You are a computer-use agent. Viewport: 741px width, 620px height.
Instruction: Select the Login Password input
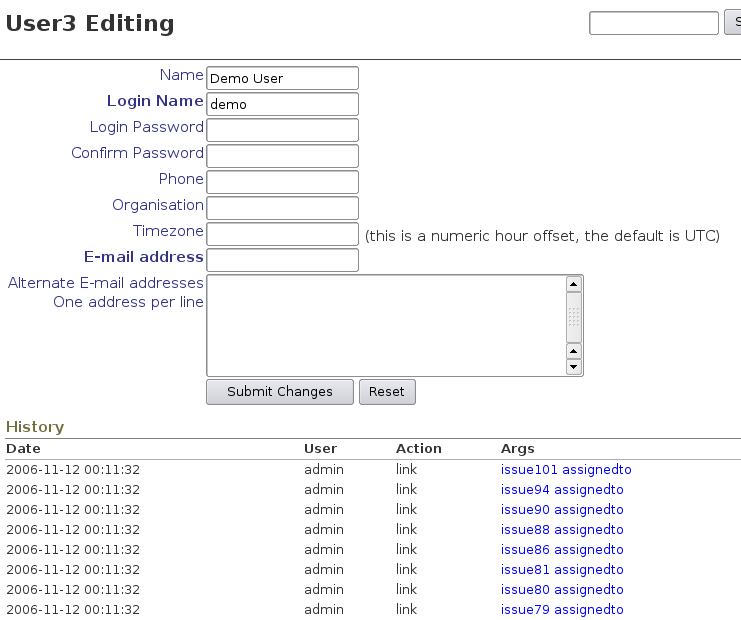coord(282,130)
